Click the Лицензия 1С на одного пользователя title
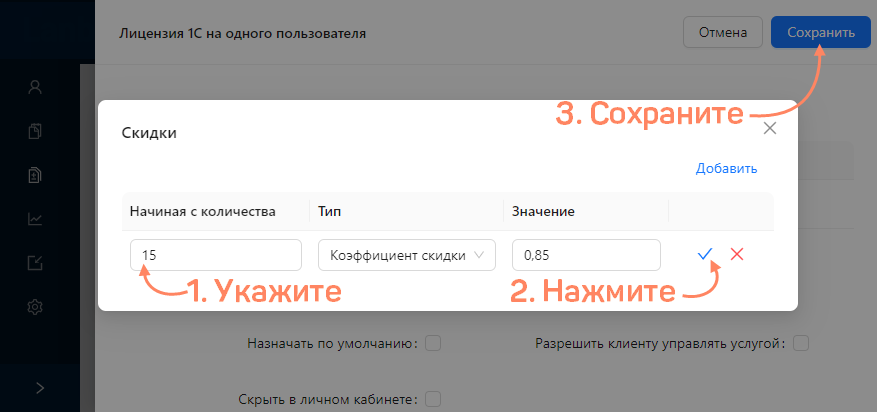This screenshot has height=412, width=877. 242,34
